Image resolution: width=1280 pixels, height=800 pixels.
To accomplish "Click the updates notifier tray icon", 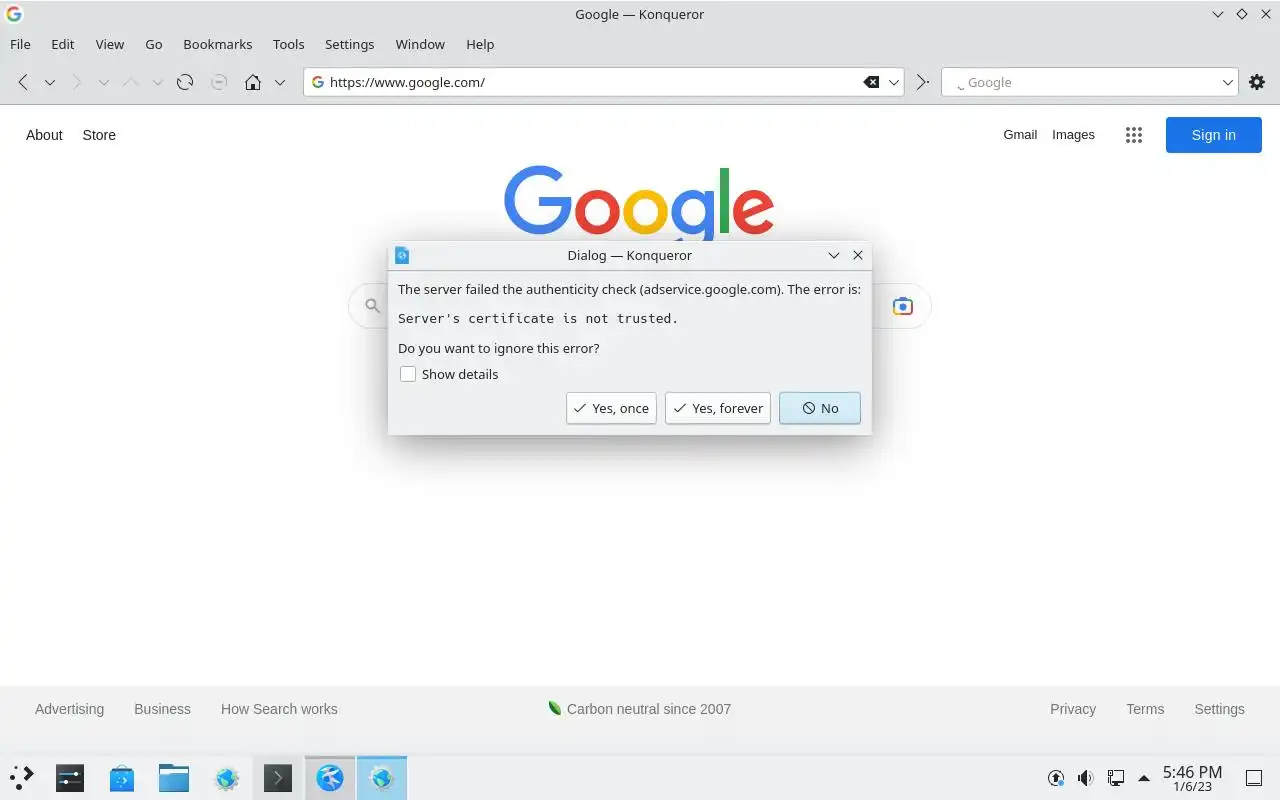I will pyautogui.click(x=1056, y=778).
